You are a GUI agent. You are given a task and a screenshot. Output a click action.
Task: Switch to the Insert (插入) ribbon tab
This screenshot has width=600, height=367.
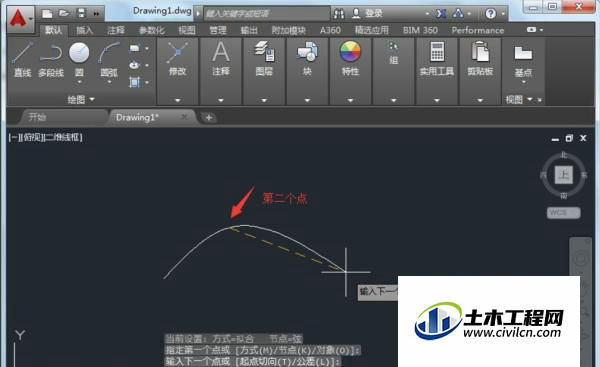point(85,30)
